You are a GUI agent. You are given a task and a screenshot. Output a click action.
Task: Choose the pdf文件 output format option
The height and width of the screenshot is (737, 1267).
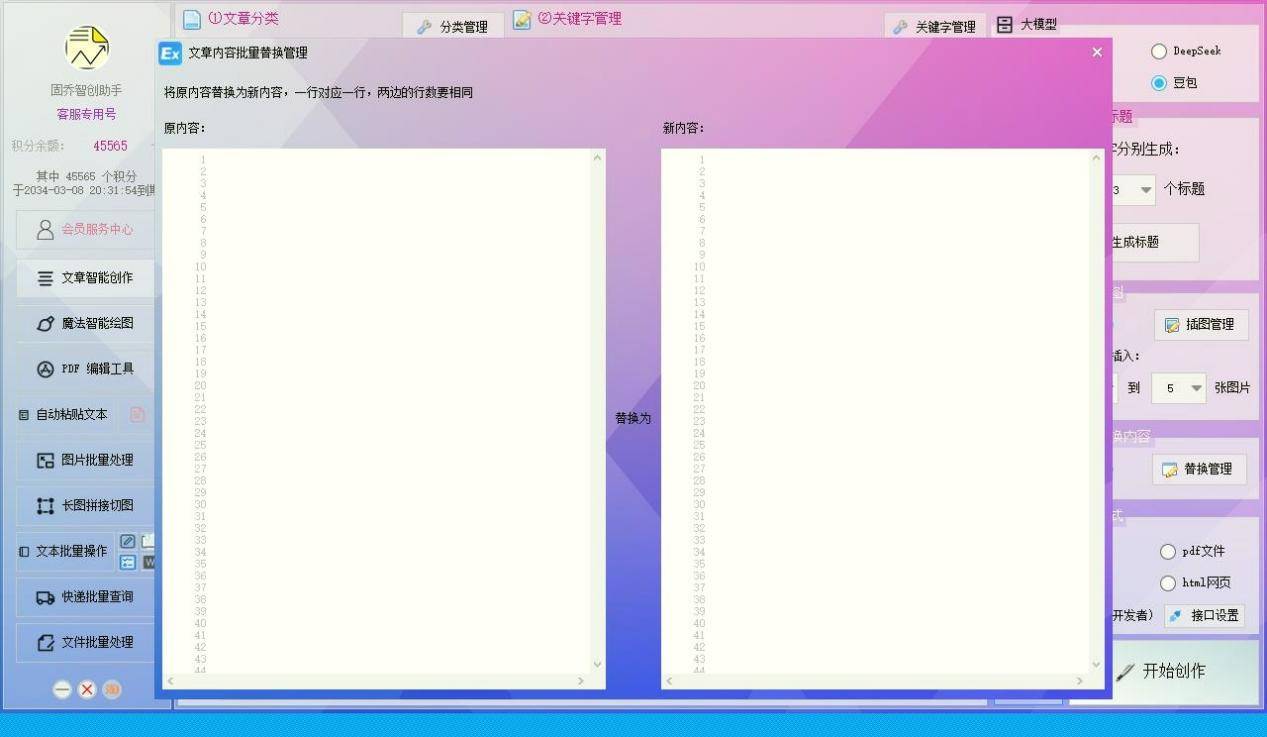click(x=1167, y=552)
